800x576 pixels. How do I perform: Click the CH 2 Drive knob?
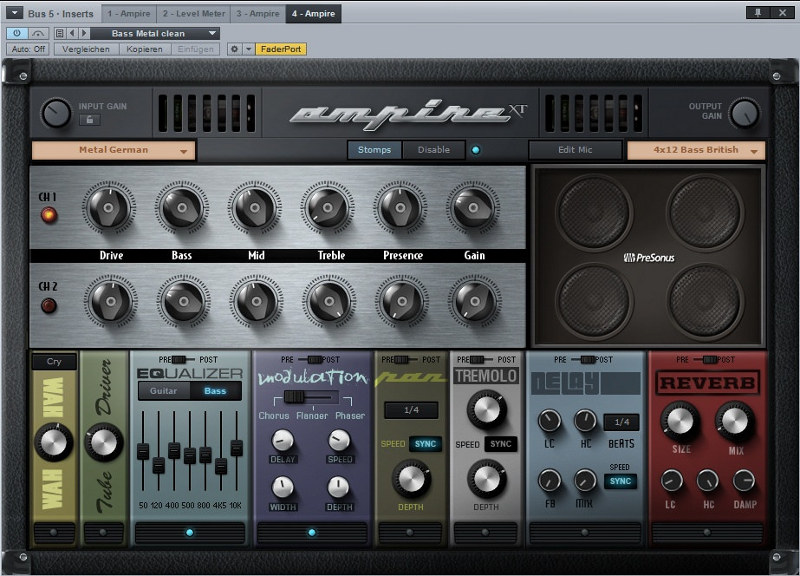click(111, 301)
